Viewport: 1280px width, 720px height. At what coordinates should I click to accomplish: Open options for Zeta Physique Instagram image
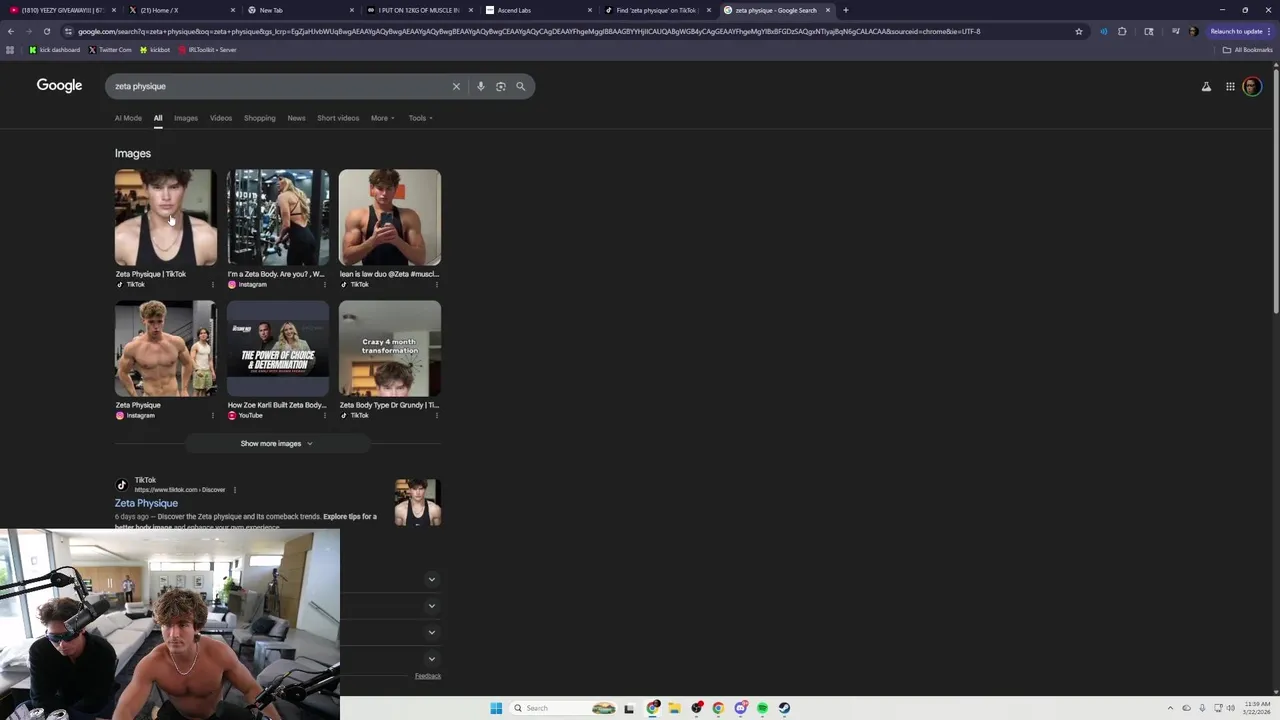(x=212, y=415)
